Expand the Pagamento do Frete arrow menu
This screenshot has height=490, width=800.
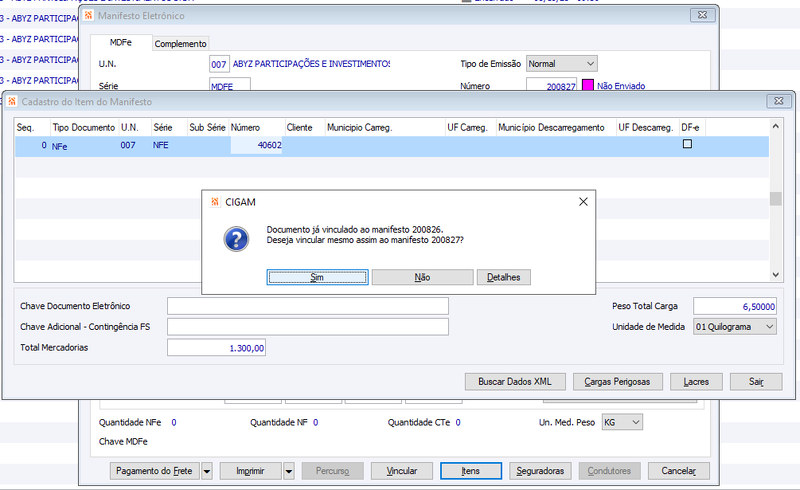point(207,471)
